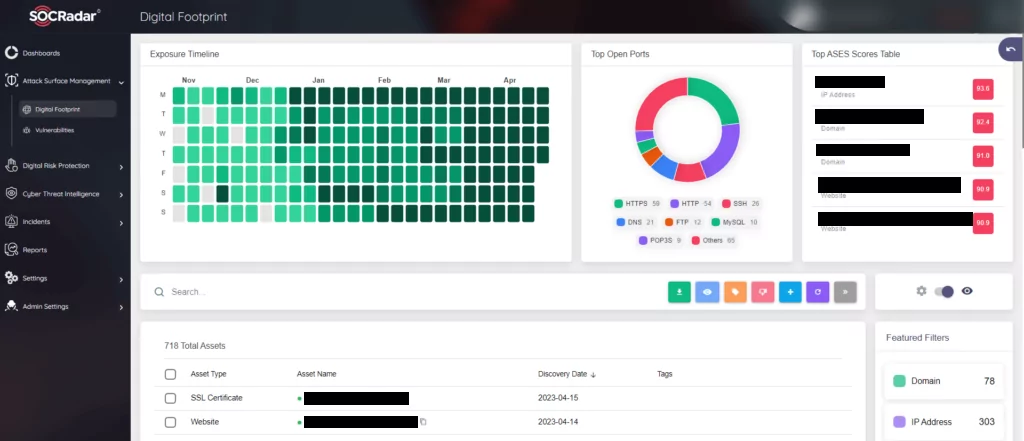
Task: Click the Admin Settings icon in sidebar
Action: click(11, 306)
